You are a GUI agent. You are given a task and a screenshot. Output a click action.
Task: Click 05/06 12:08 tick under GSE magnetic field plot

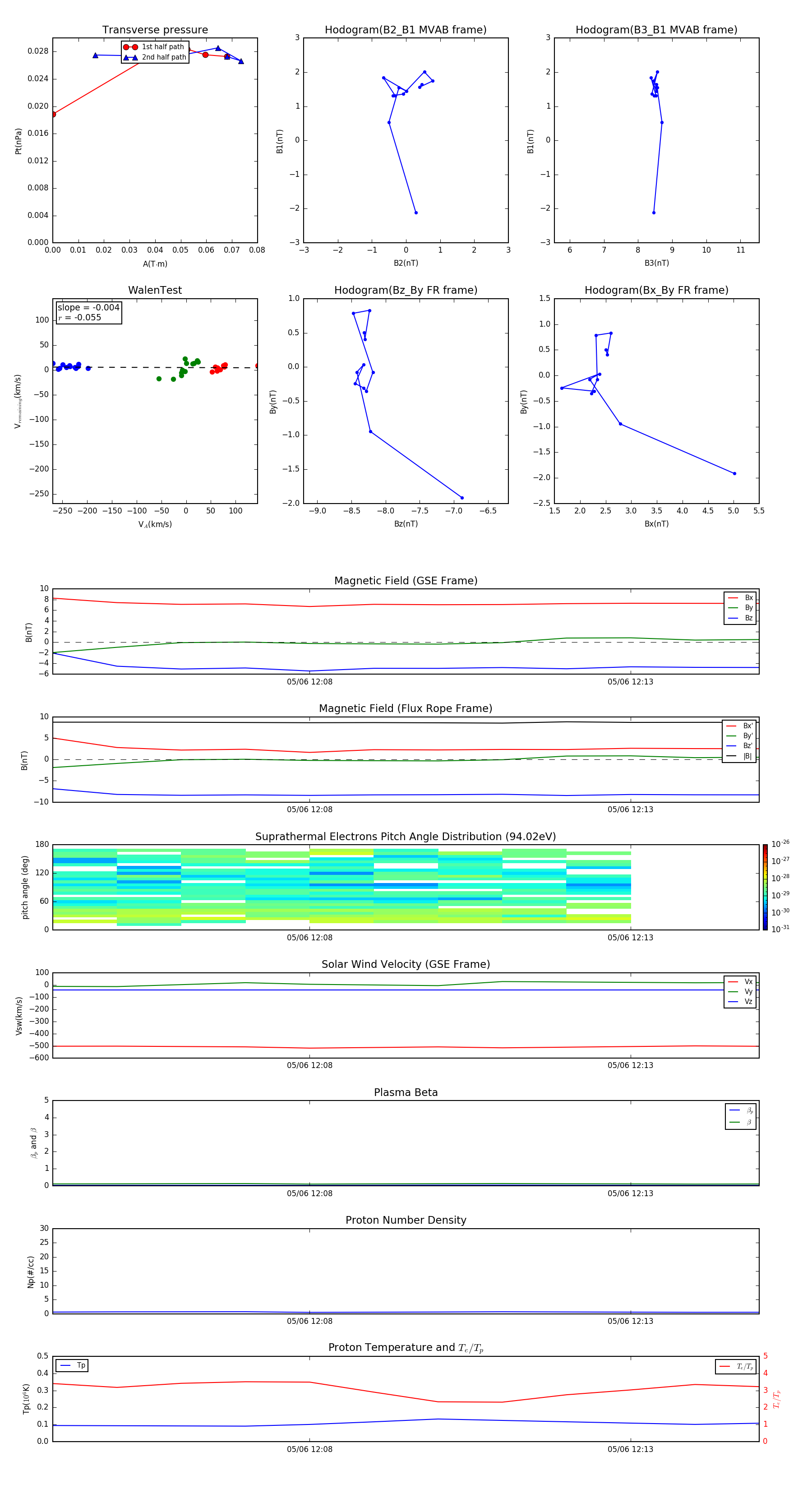(x=310, y=682)
